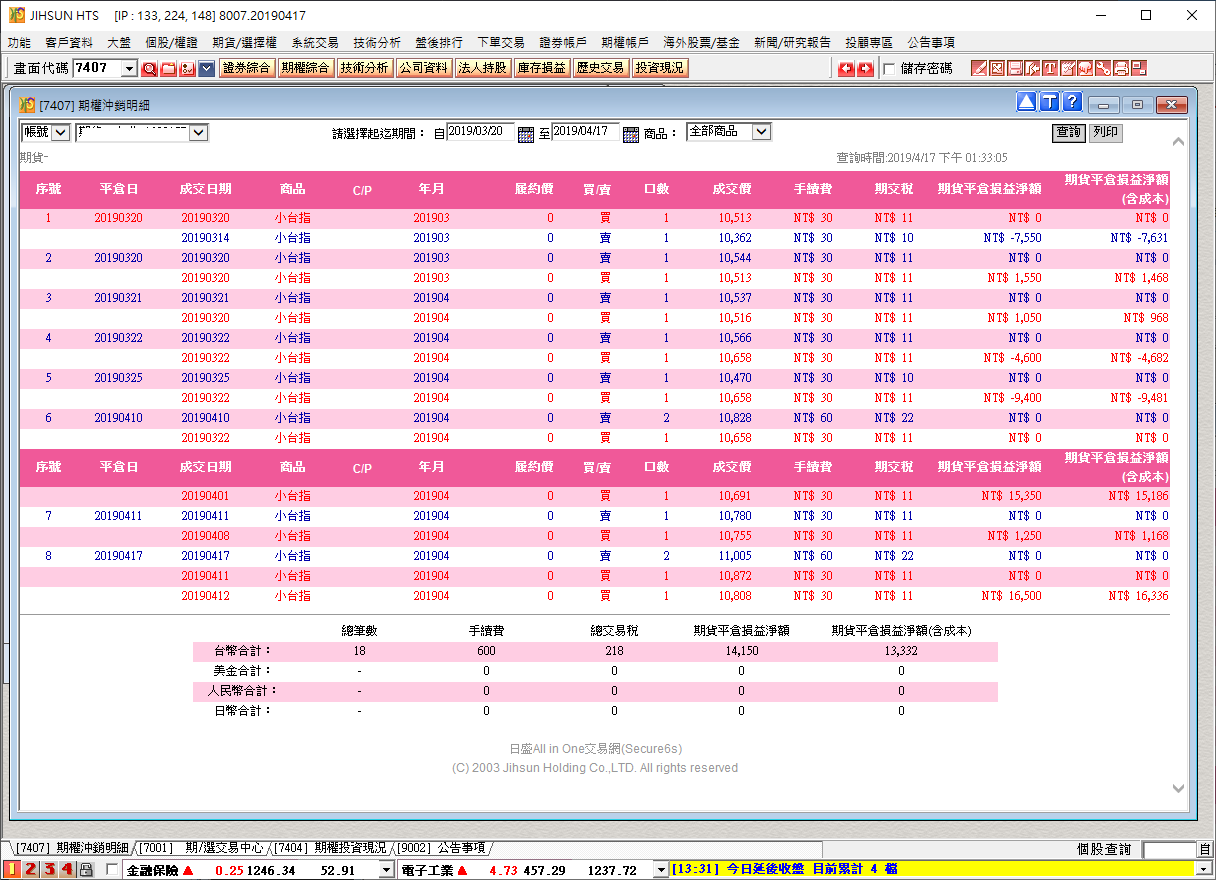Screen dimensions: 1216x880
Task: Click the red folder icon in toolbar
Action: 168,68
